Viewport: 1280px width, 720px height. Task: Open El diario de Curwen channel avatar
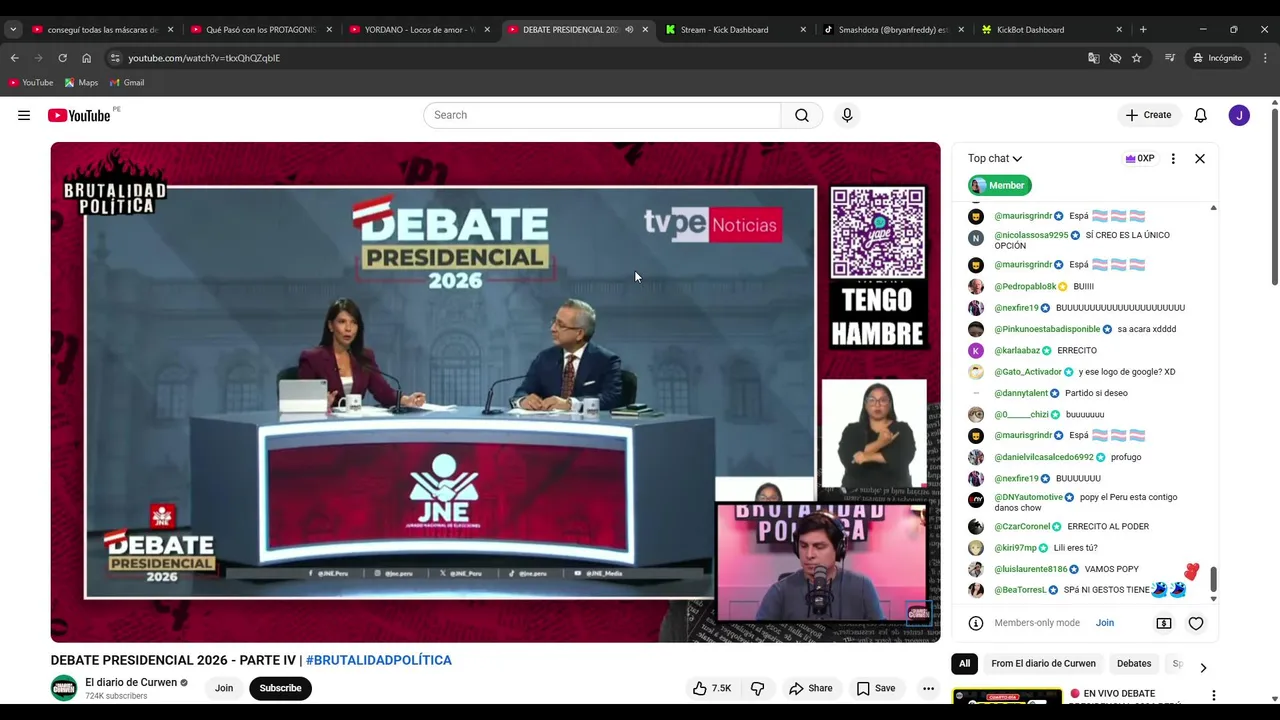[64, 688]
